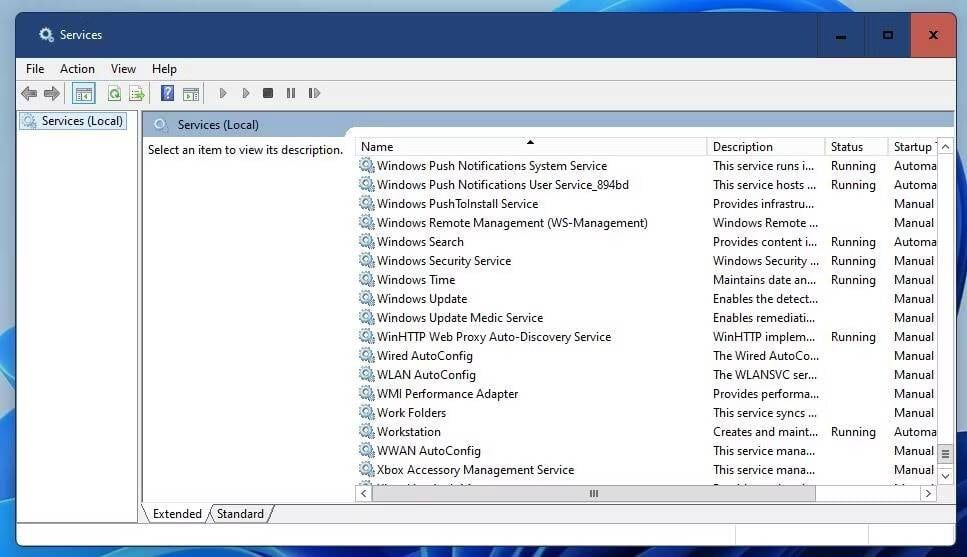Click the Export List toolbar icon
The width and height of the screenshot is (967, 557).
[137, 93]
